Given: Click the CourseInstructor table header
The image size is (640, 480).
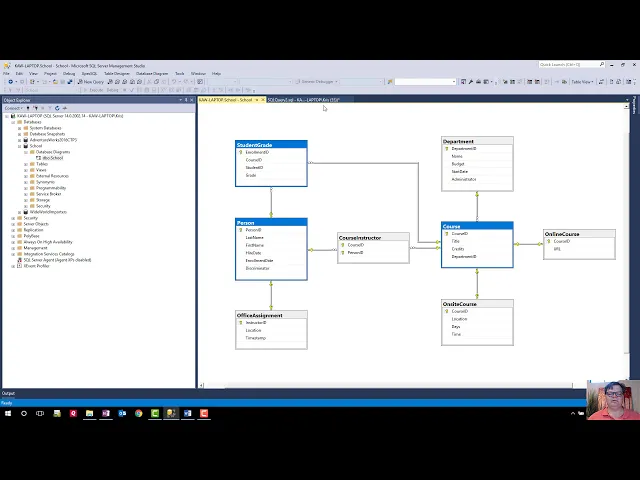Looking at the screenshot, I should [373, 237].
